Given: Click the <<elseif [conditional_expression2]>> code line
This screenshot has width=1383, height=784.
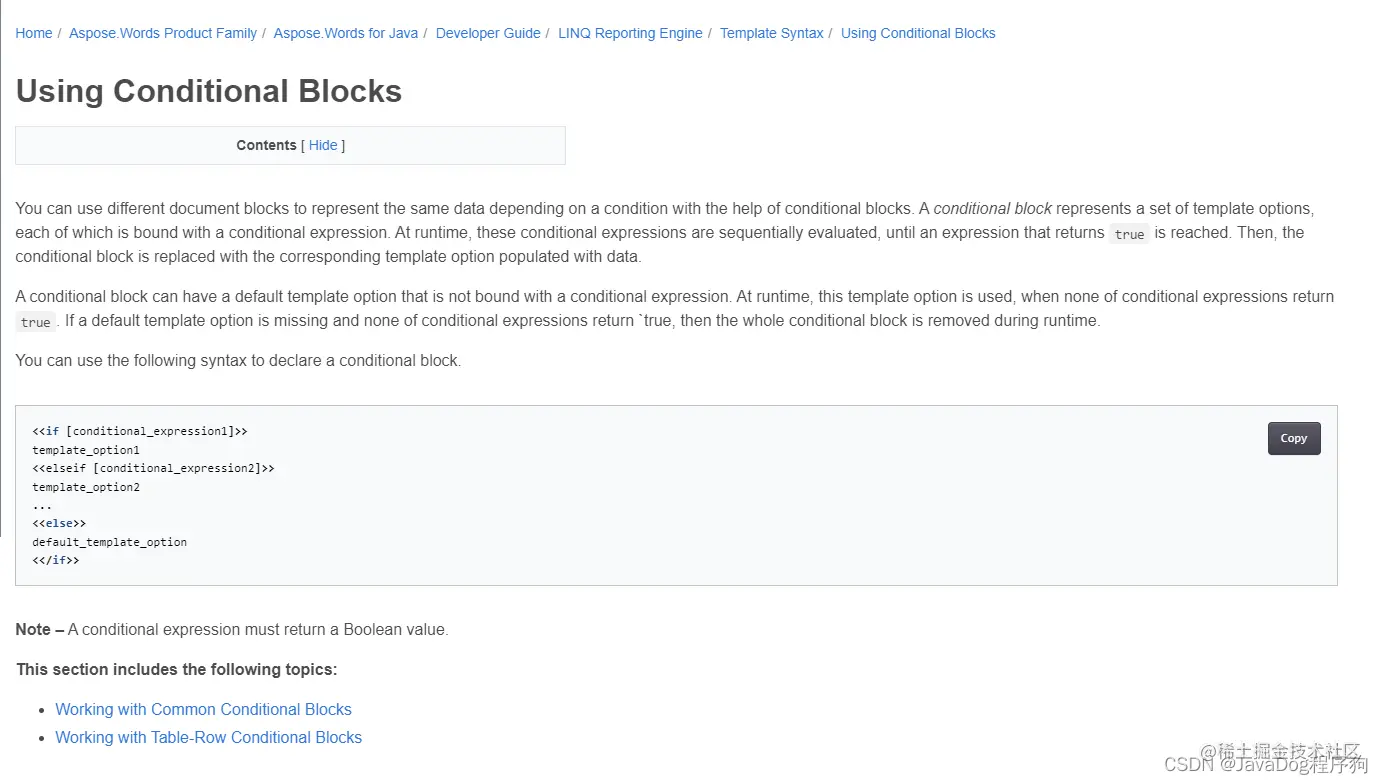Looking at the screenshot, I should 153,468.
